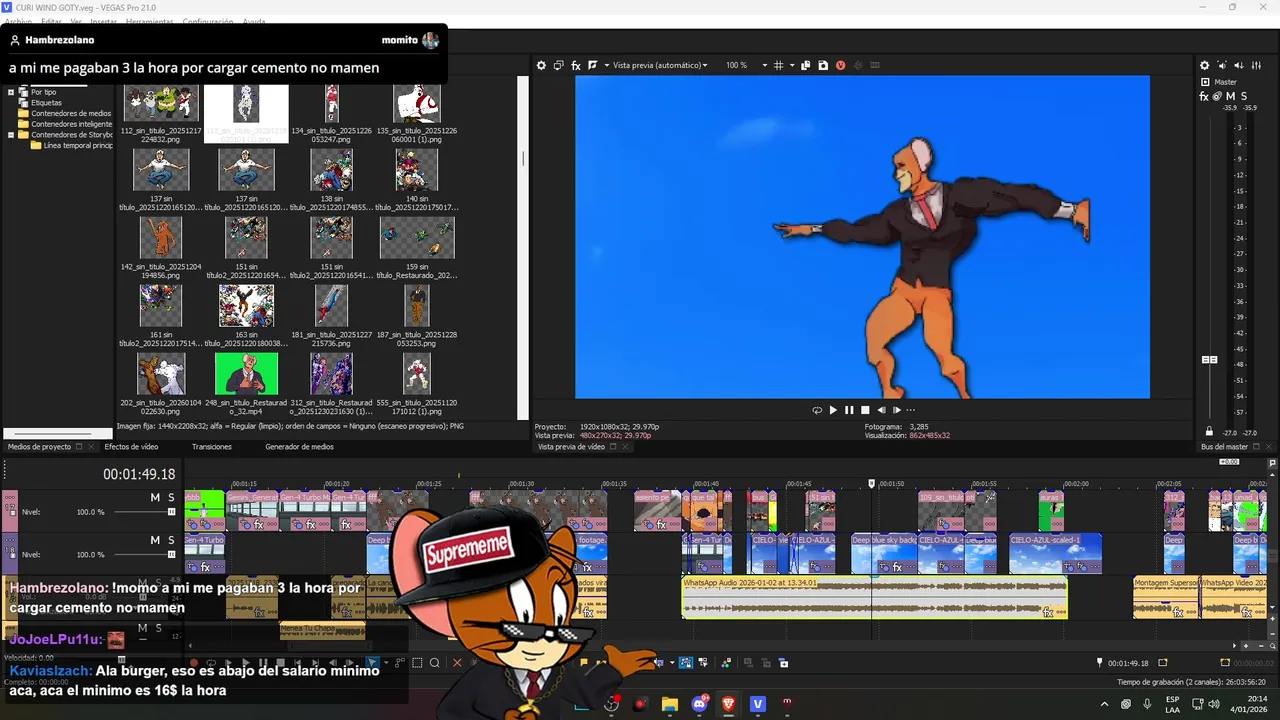Select the Zoom magnifier tool in timeline toolbar
Screen dimensions: 1280x720
tap(435, 662)
